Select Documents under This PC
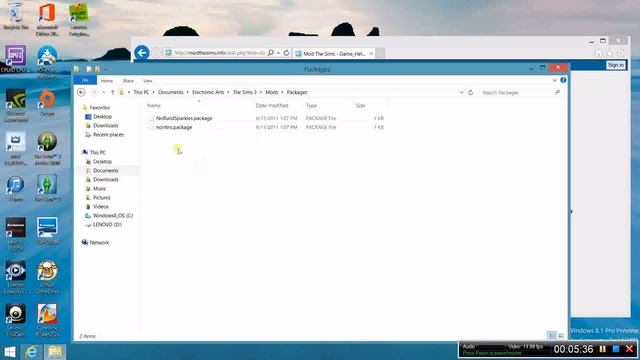 (x=106, y=171)
